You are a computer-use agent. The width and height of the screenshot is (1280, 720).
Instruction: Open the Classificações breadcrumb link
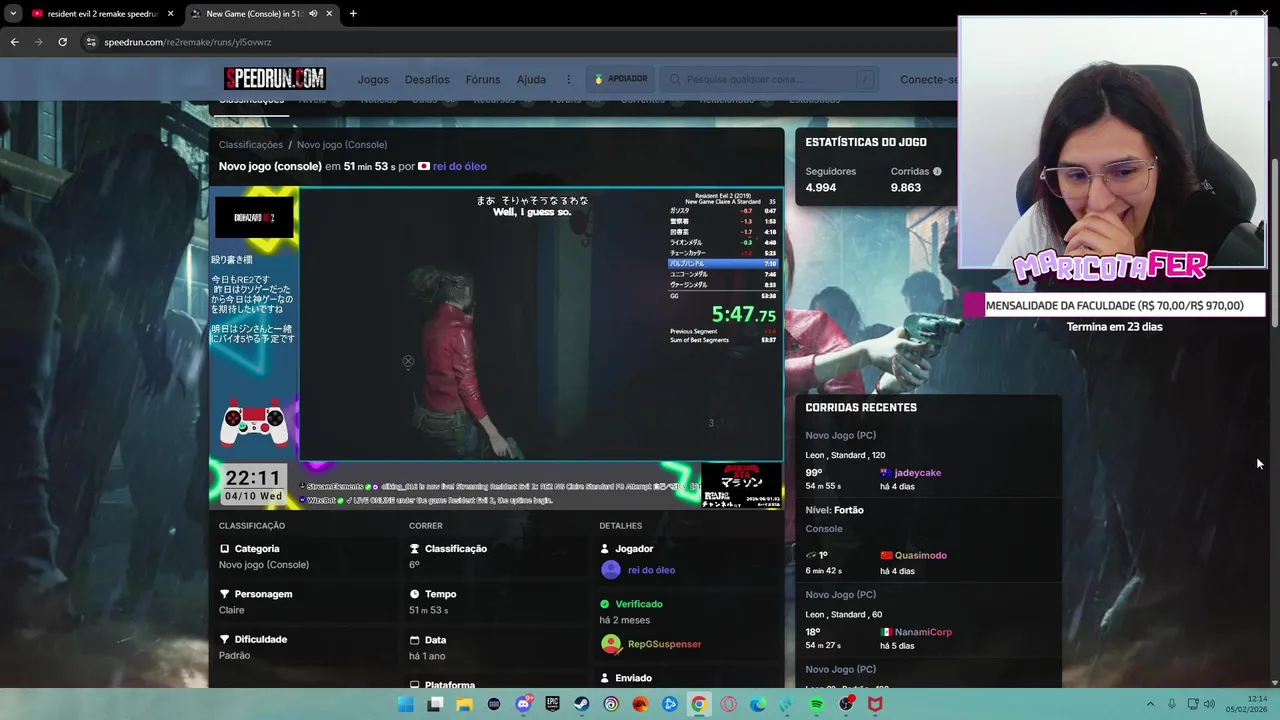point(251,145)
